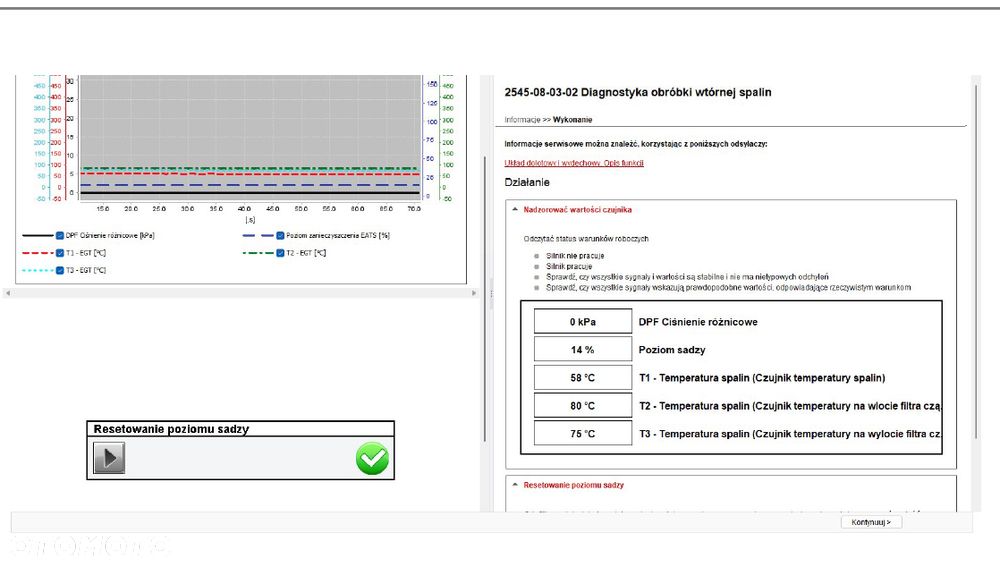This screenshot has height=566, width=1000.
Task: Click the Silnik nie pracuje condition line
Action: [x=575, y=256]
